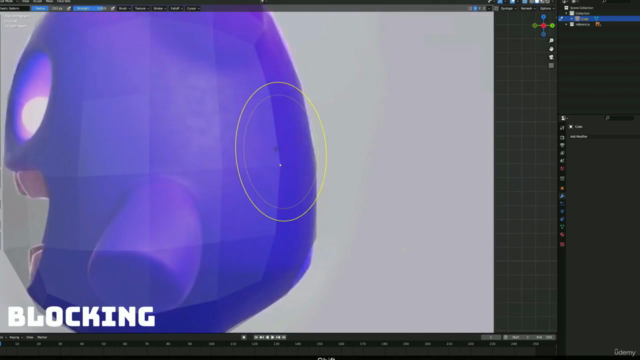Click the outliner search field
The image size is (640, 360).
click(616, 2)
